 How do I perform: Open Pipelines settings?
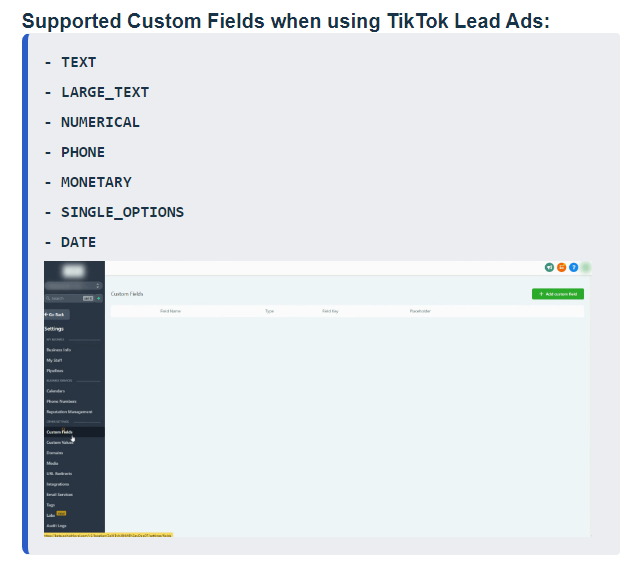[55, 371]
